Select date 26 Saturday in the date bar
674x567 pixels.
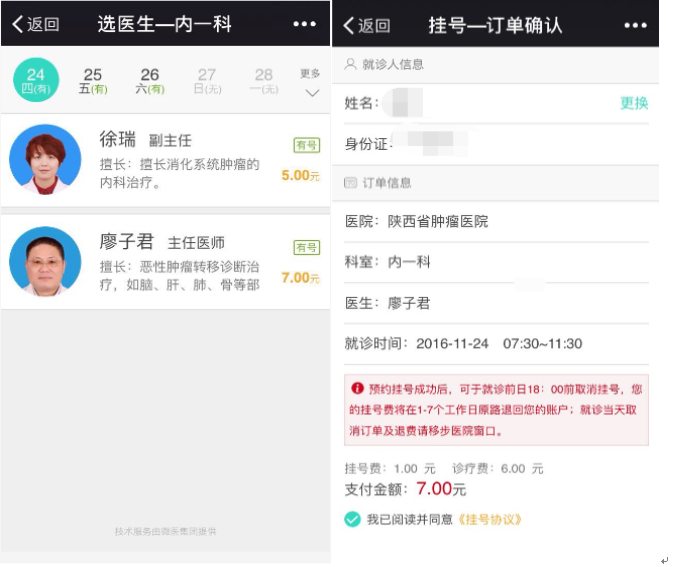click(x=150, y=81)
